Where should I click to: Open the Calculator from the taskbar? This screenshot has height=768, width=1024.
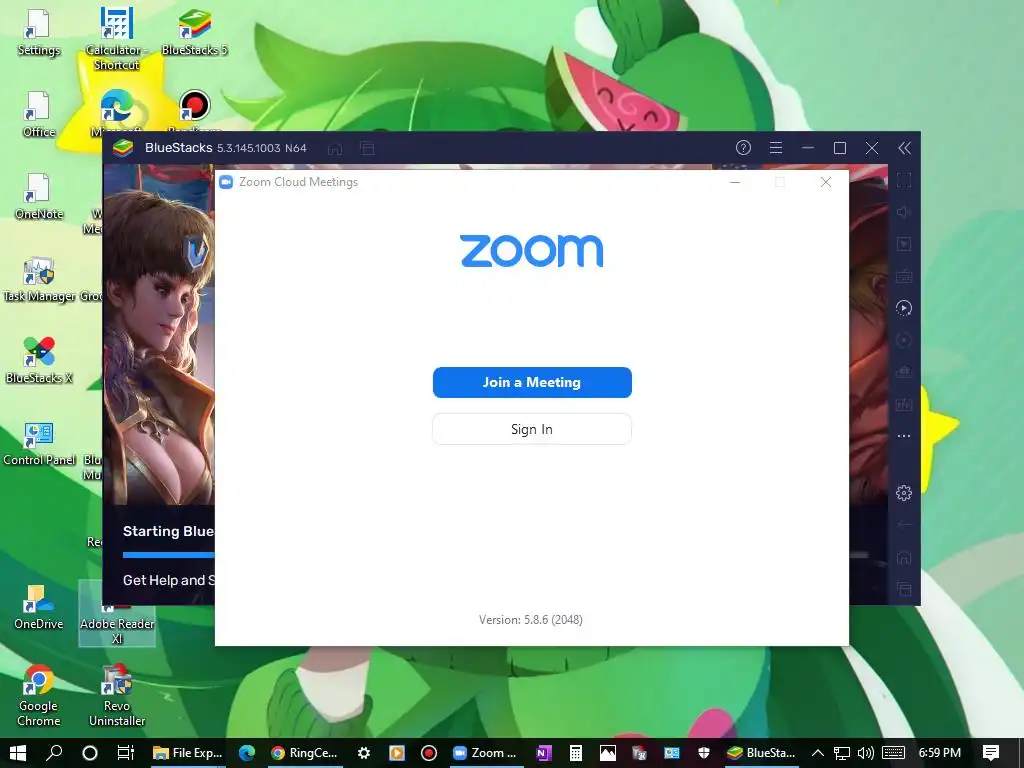pos(575,753)
